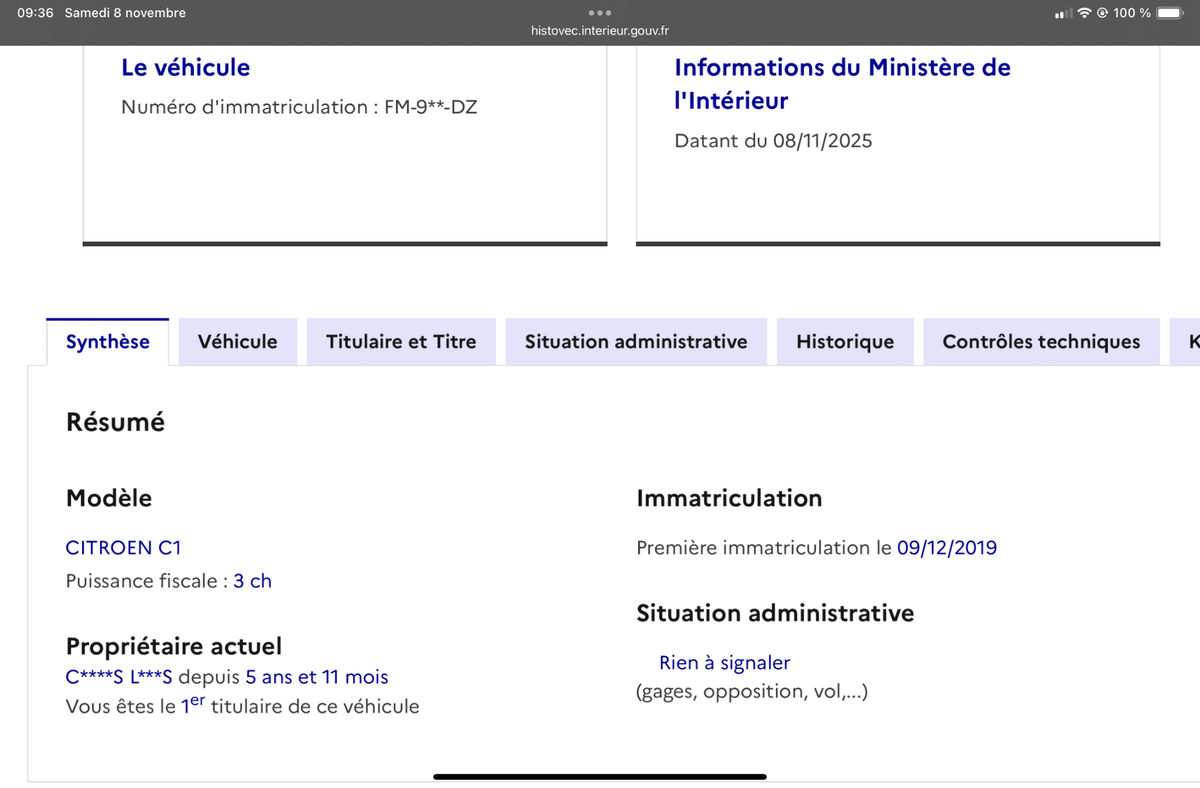This screenshot has width=1200, height=788.
Task: Click the 09/12/2019 first registration date
Action: [946, 547]
